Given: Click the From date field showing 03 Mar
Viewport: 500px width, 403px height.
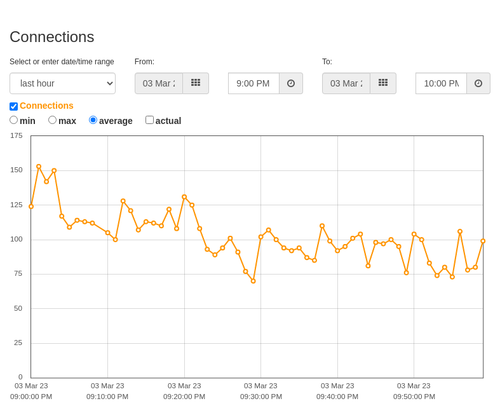Looking at the screenshot, I should pyautogui.click(x=159, y=83).
